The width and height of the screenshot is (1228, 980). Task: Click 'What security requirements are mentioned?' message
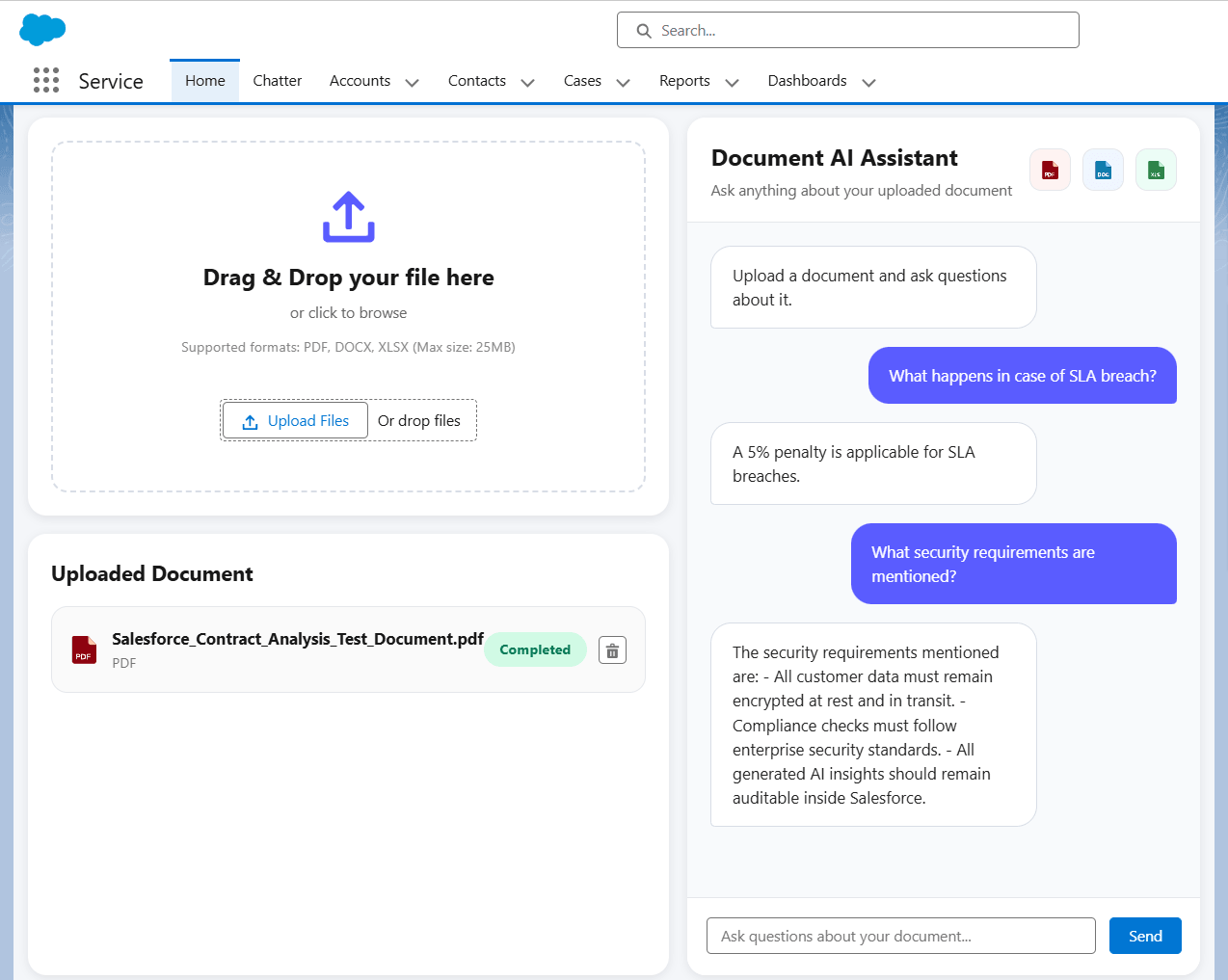(x=1014, y=564)
